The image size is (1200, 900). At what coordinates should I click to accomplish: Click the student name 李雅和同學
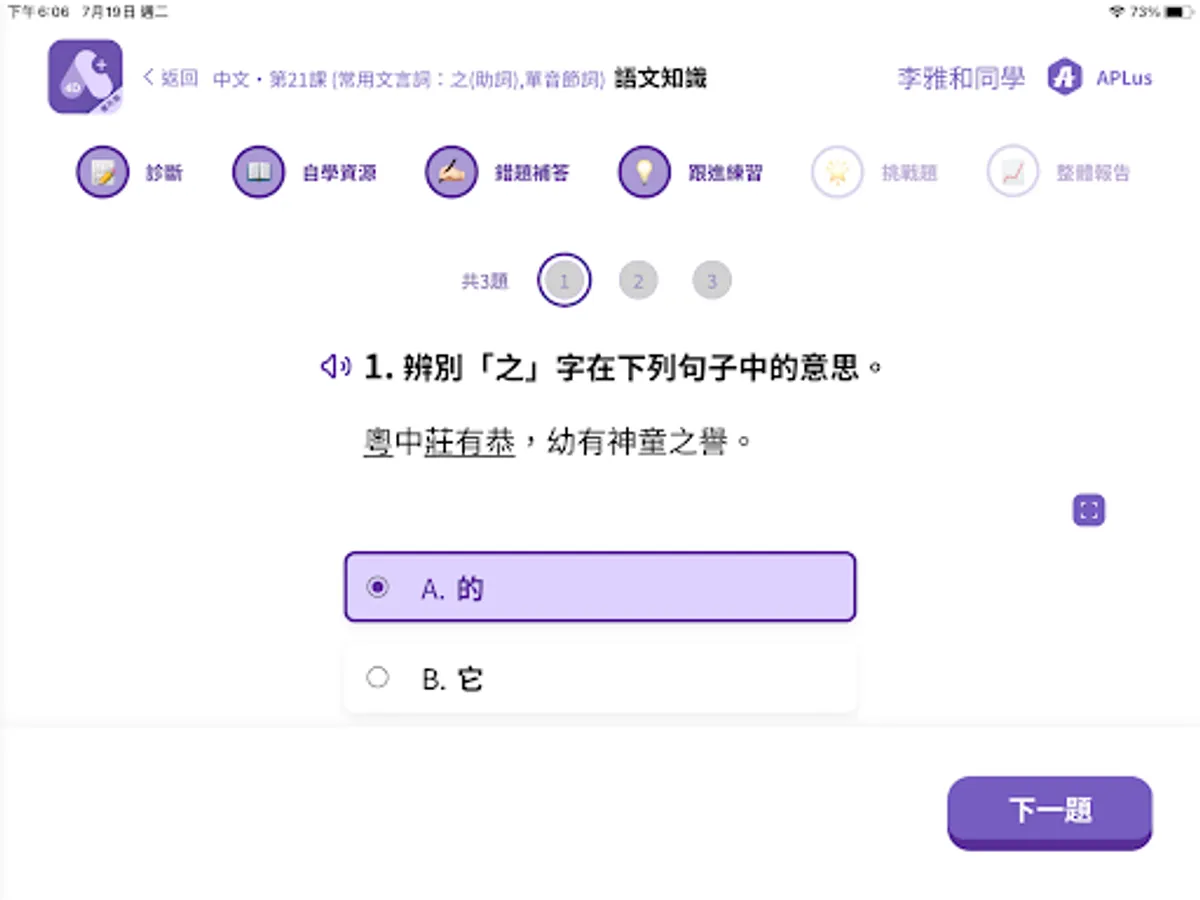click(959, 77)
